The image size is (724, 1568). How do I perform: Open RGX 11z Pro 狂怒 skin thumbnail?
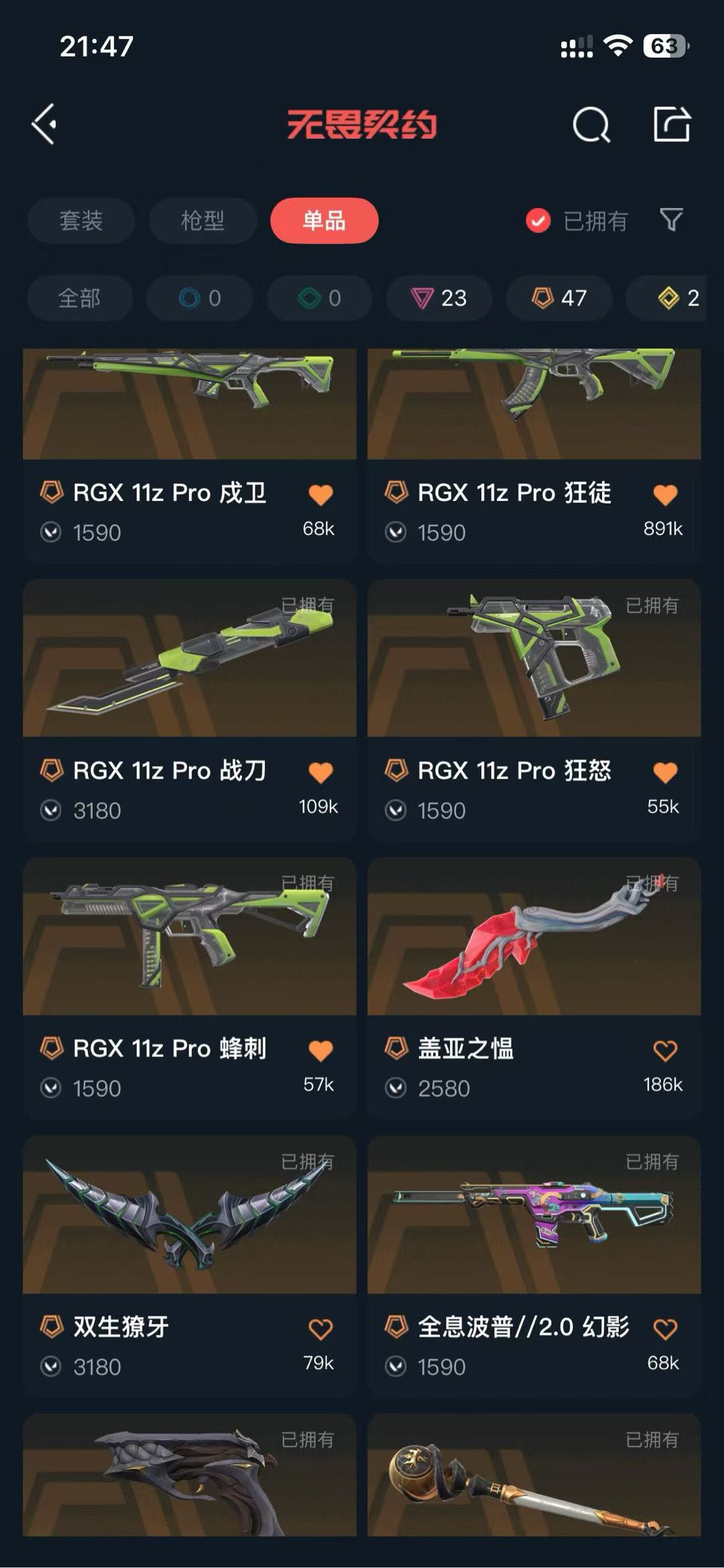point(534,658)
